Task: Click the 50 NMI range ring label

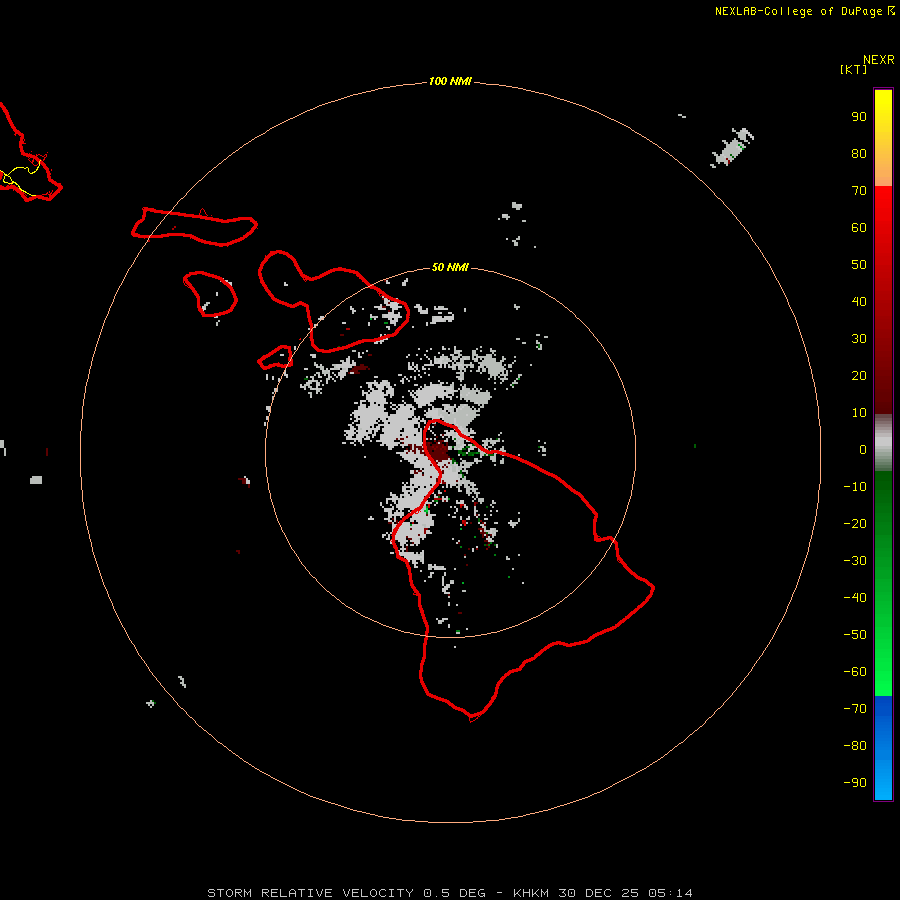Action: pos(450,267)
